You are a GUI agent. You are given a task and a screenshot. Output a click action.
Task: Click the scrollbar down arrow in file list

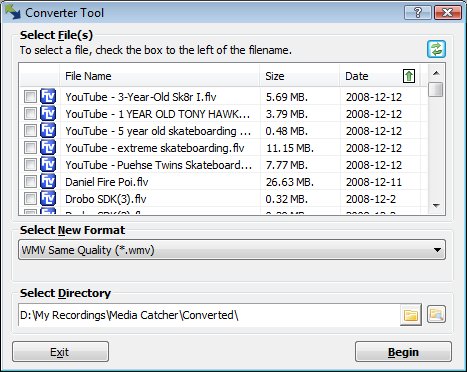coord(436,206)
